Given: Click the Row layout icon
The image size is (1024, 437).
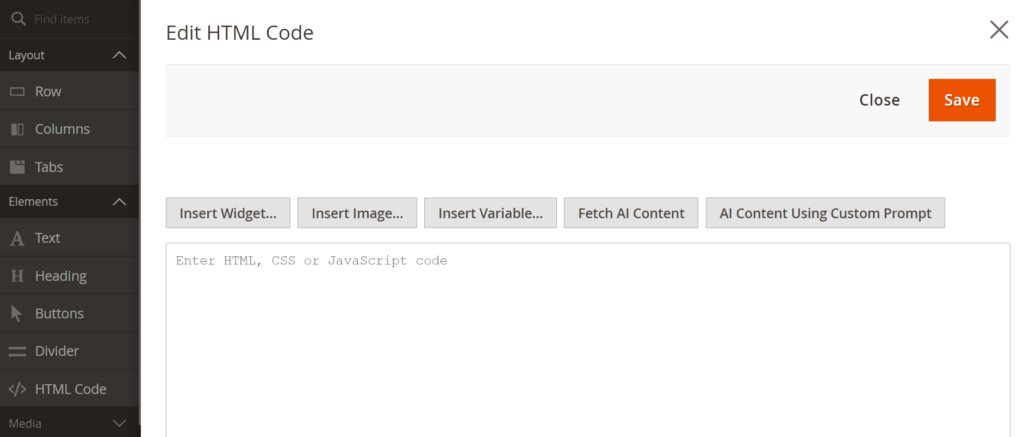Looking at the screenshot, I should (17, 91).
